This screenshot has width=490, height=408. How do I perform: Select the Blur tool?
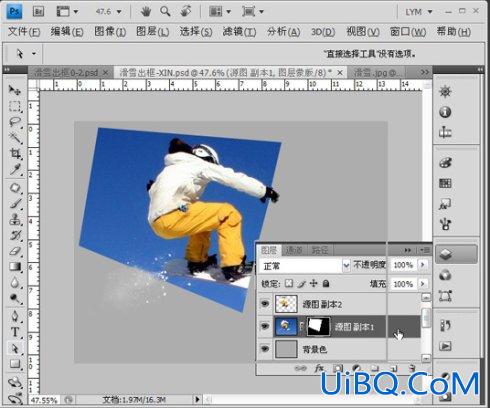tap(15, 283)
